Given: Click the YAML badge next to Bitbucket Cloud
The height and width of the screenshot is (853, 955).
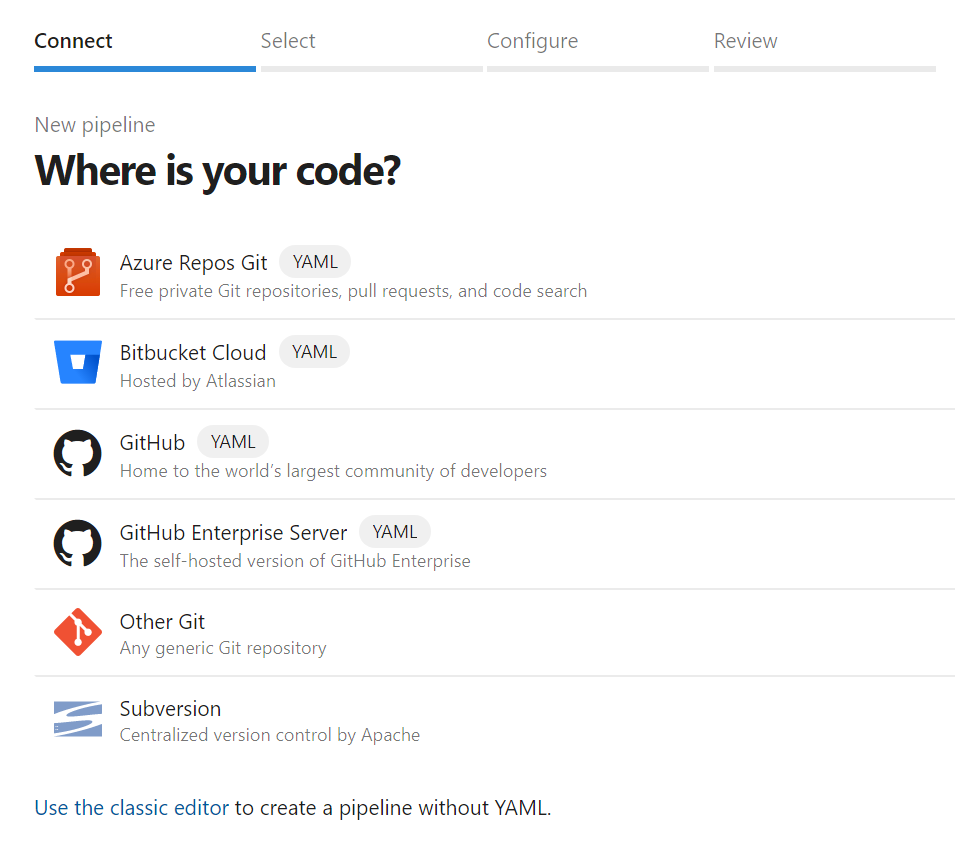Looking at the screenshot, I should (314, 352).
